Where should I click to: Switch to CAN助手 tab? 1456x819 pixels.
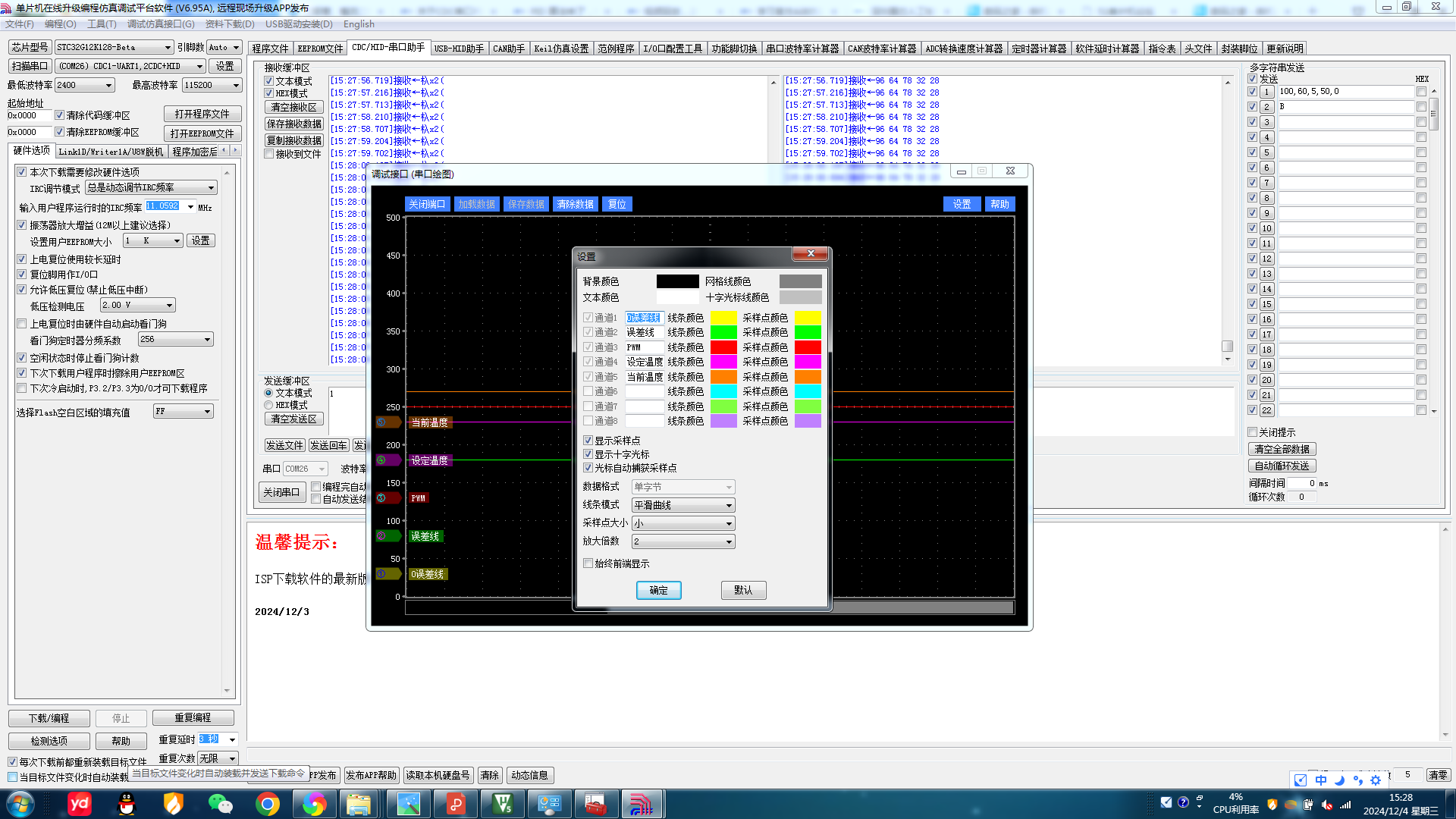509,49
